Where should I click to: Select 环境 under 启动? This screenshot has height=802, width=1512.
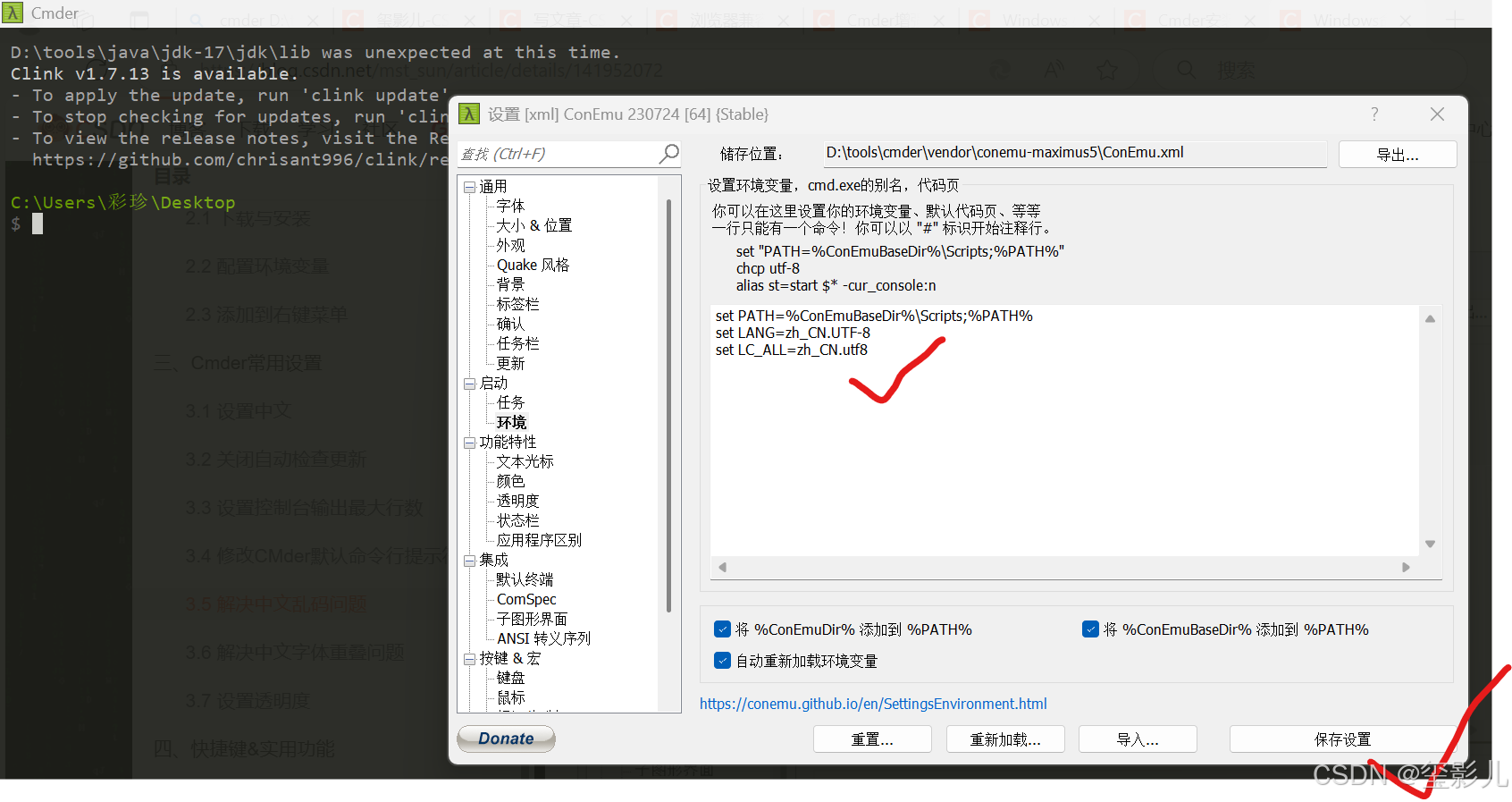point(512,422)
